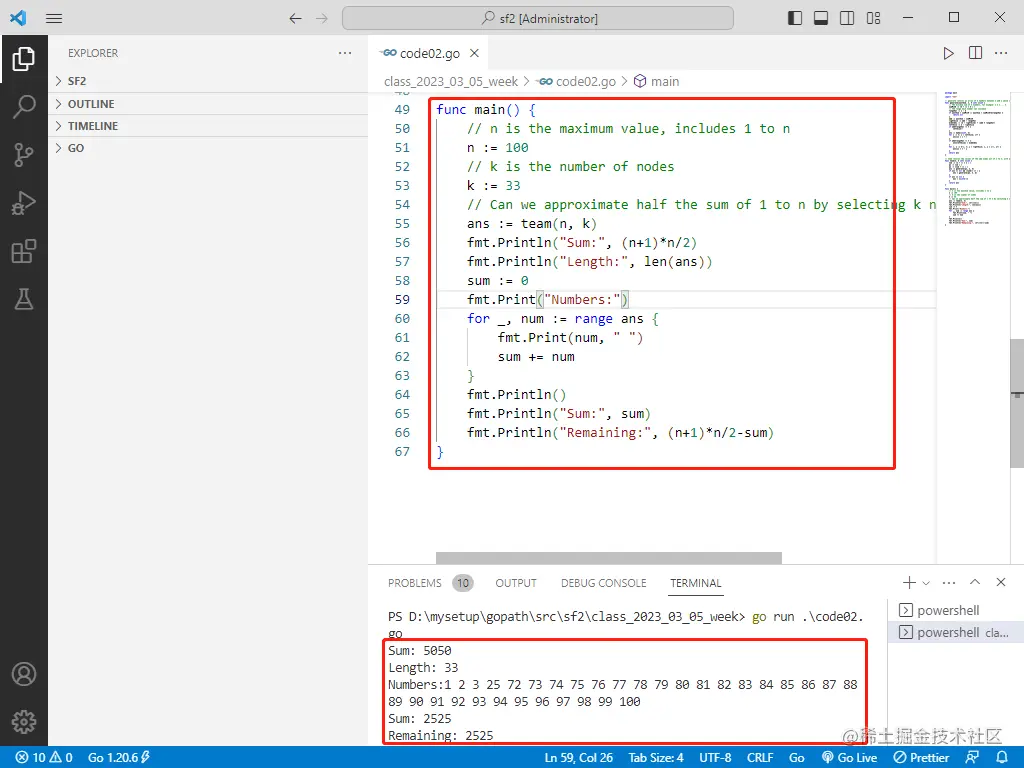Open the feedback icon in status bar

972,758
